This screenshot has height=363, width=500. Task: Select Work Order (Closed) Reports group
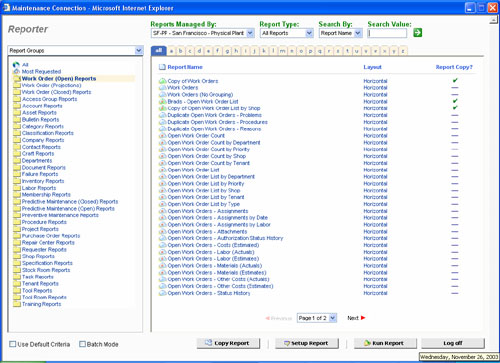(56, 92)
